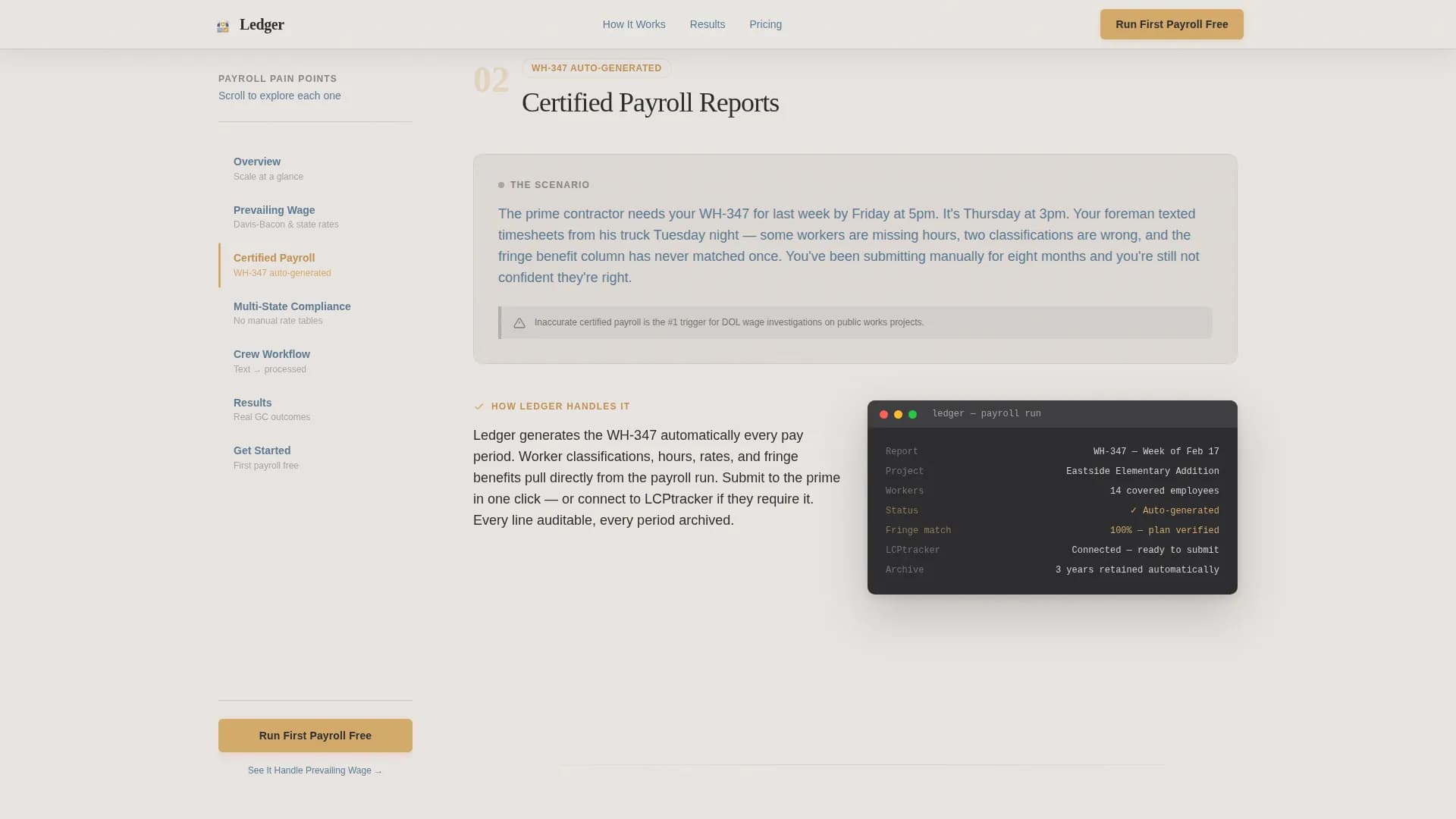Open the Crew Workflow sidebar item
Viewport: 1456px width, 819px height.
tap(271, 354)
